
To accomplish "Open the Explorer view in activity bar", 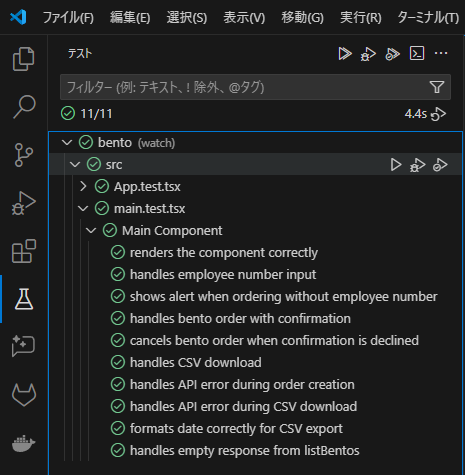I will point(23,59).
